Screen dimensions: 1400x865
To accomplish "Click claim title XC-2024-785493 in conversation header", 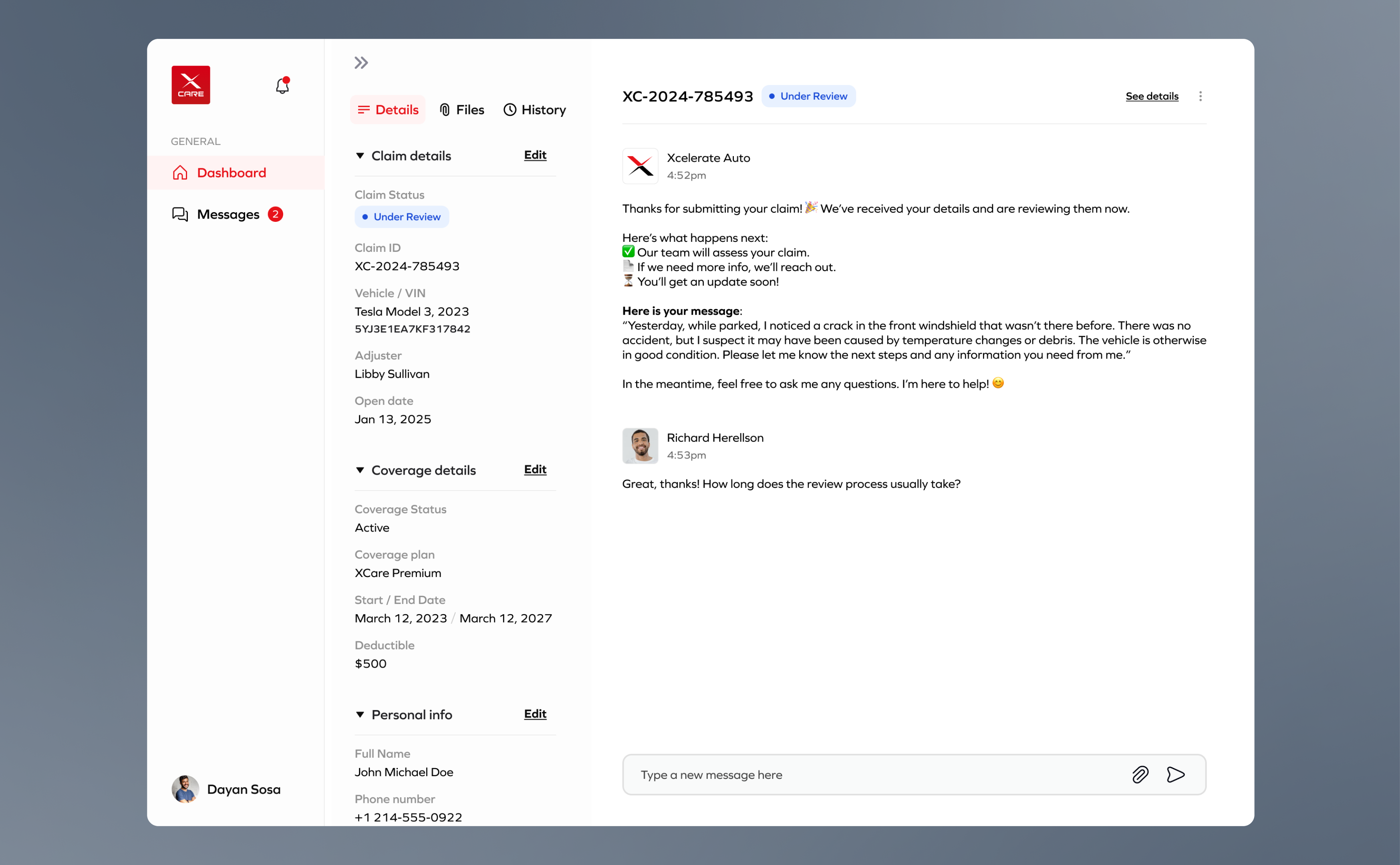I will coord(688,96).
